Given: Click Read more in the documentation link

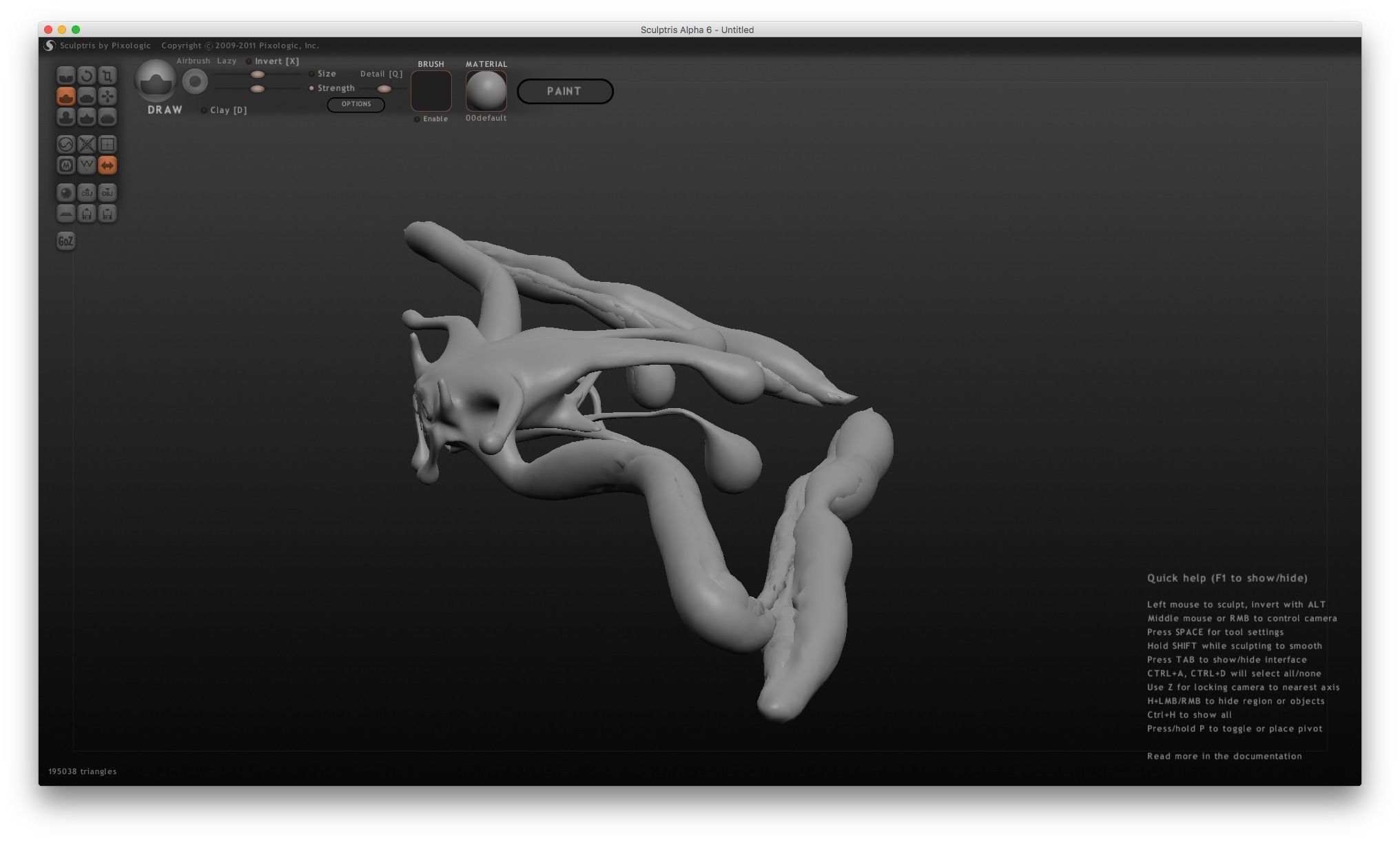Looking at the screenshot, I should coord(1224,756).
